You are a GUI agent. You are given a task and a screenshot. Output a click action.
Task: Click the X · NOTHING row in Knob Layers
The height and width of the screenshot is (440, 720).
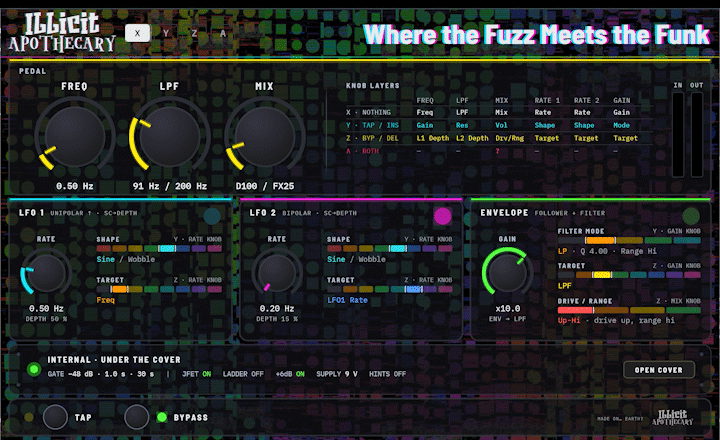[x=499, y=112]
